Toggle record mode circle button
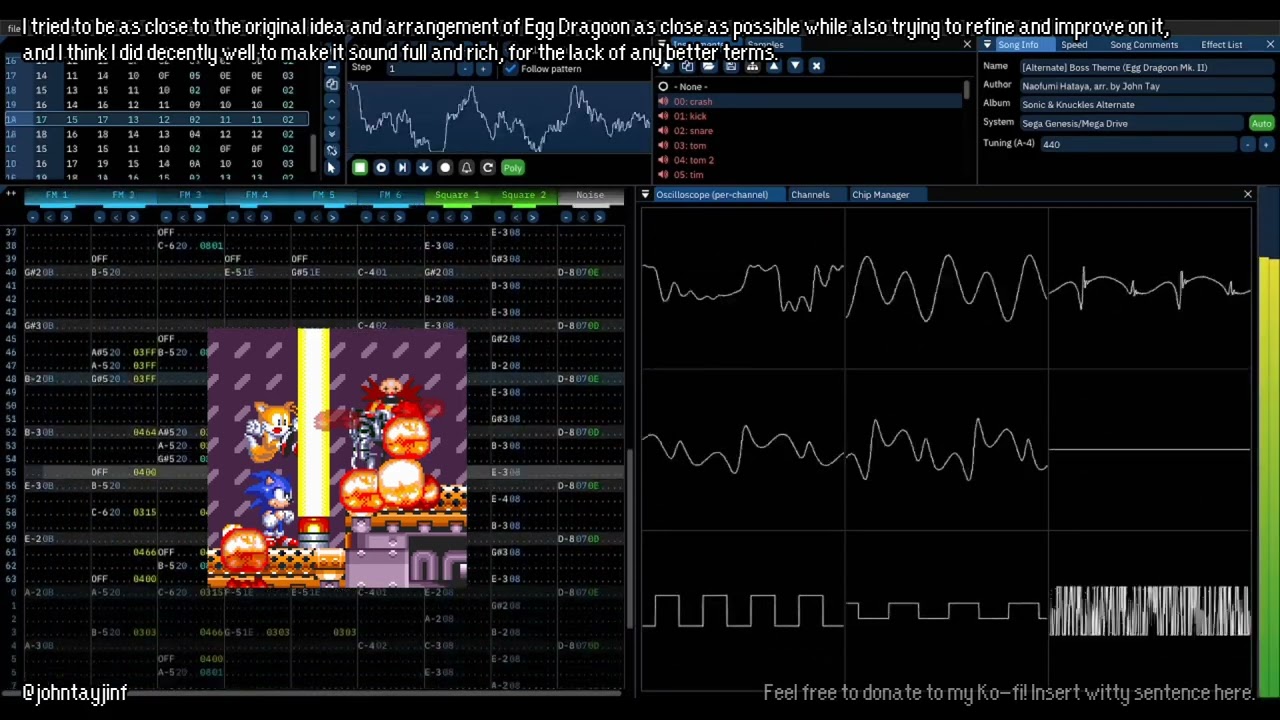 click(445, 168)
